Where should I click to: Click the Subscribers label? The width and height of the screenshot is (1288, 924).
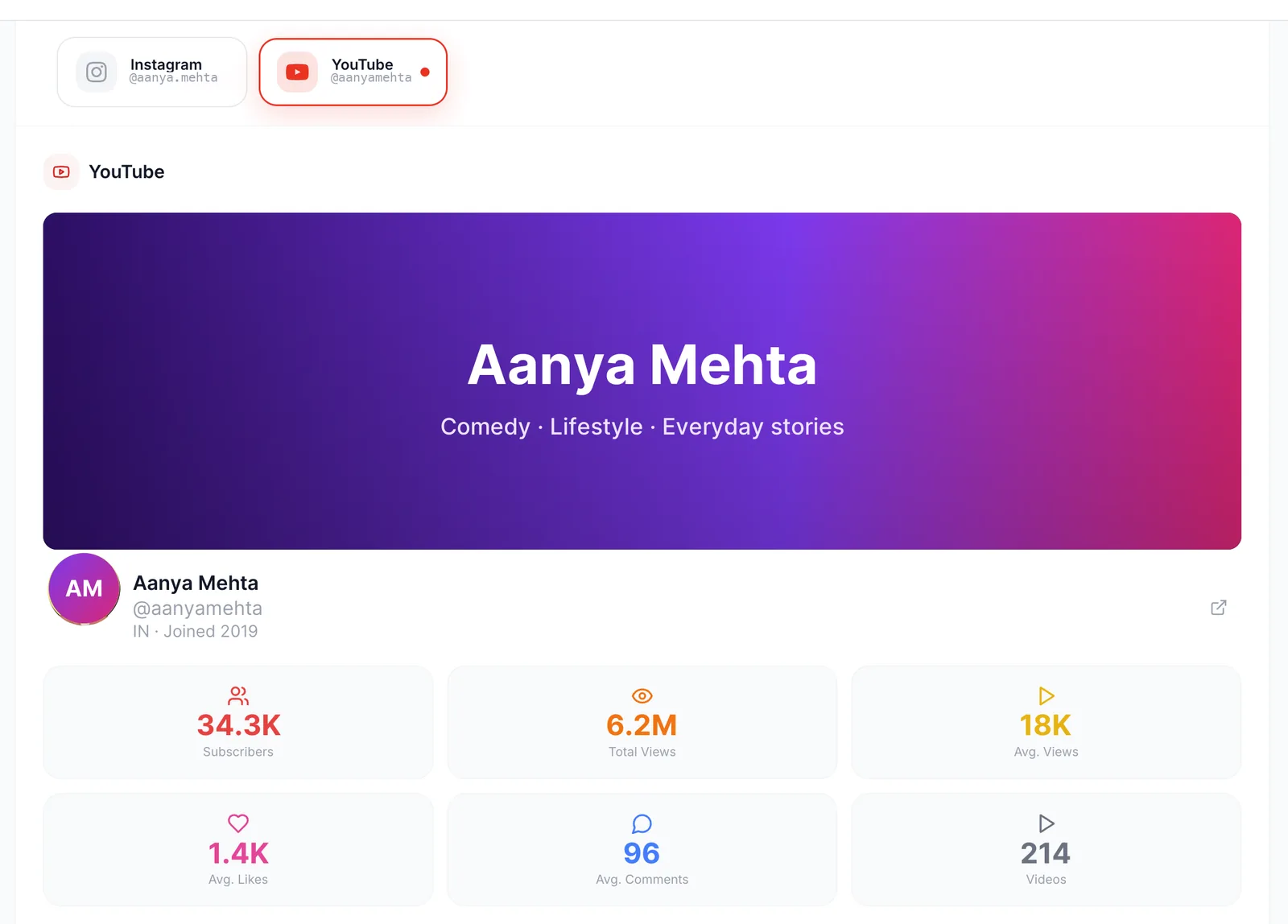point(238,752)
